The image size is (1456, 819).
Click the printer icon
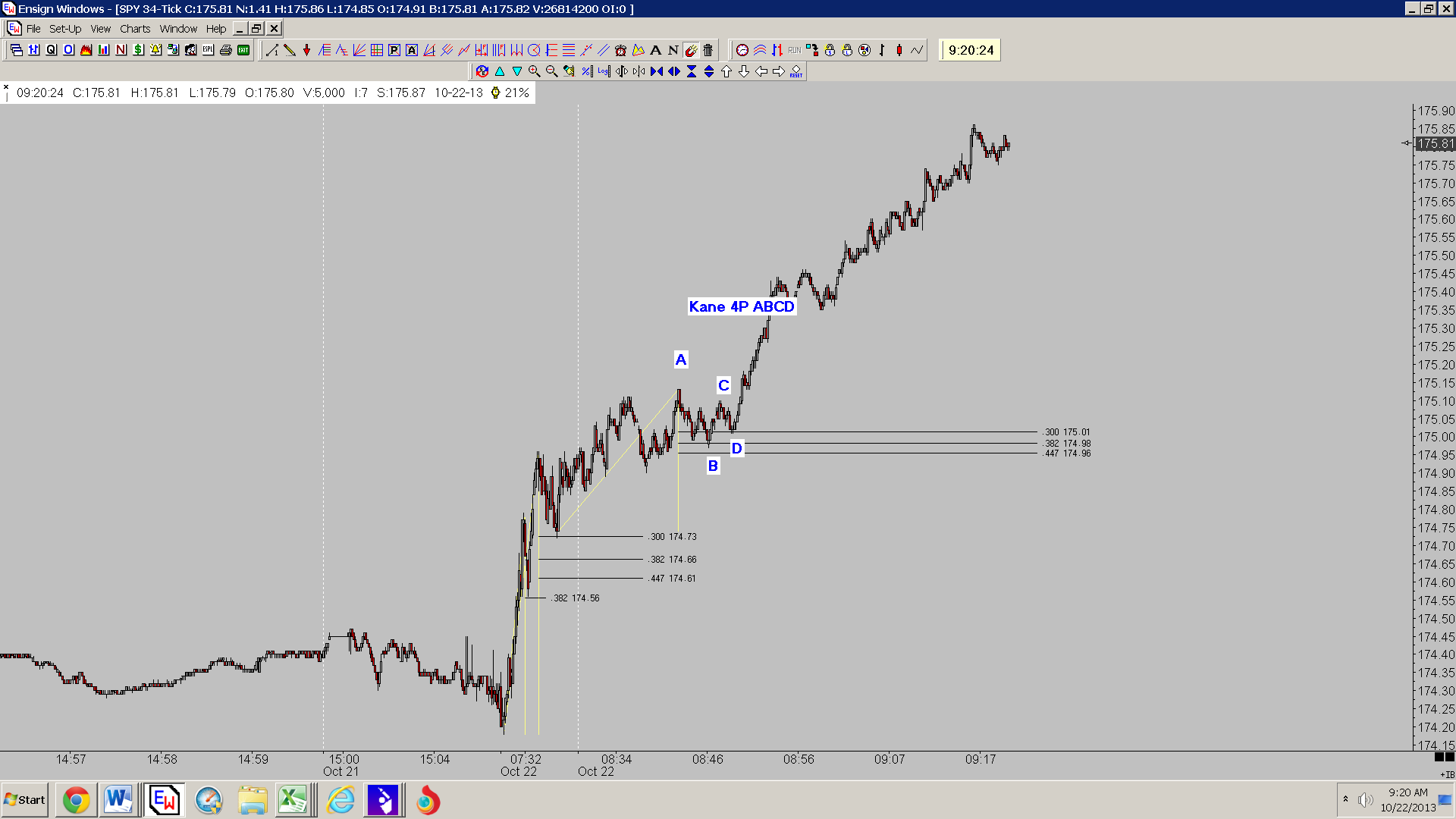(225, 50)
